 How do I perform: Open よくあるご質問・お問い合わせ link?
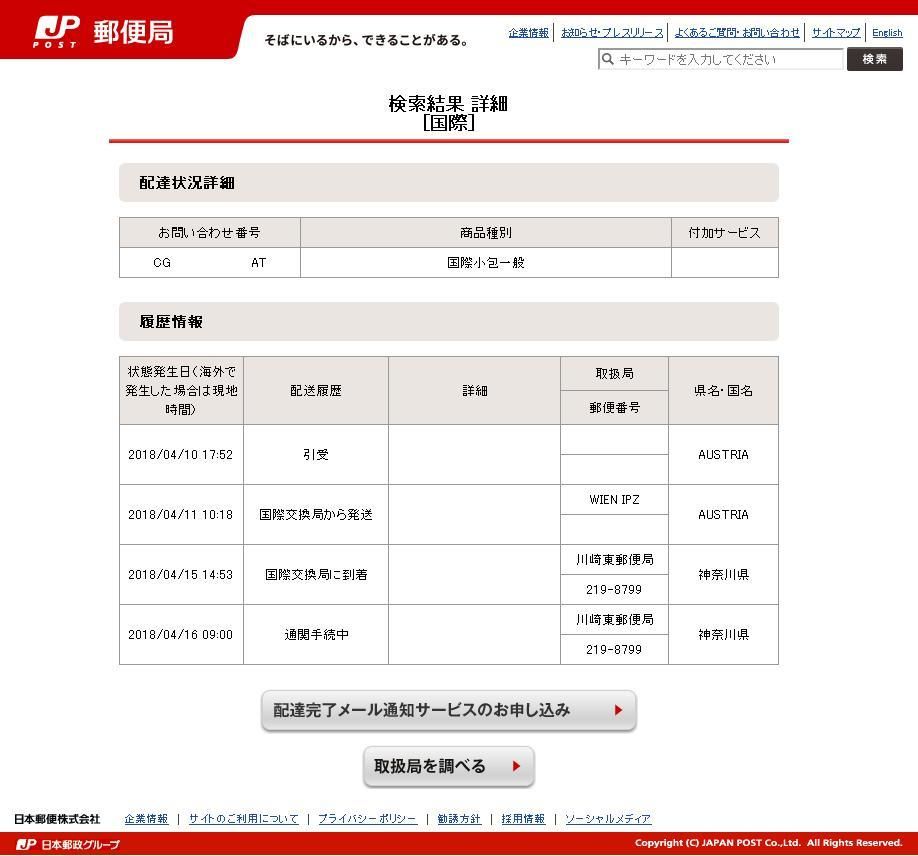coord(737,33)
